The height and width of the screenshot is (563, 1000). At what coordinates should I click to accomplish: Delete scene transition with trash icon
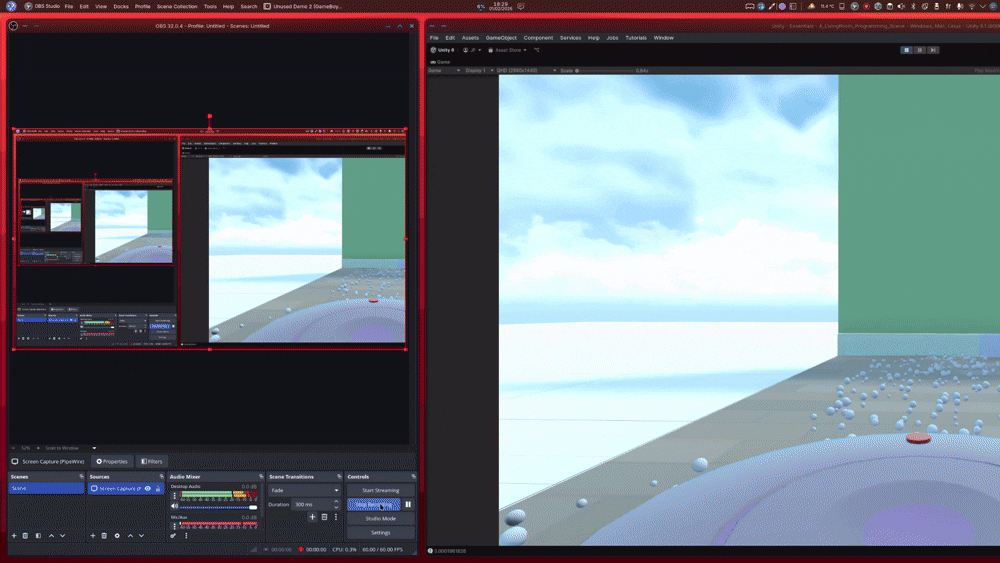tap(324, 517)
